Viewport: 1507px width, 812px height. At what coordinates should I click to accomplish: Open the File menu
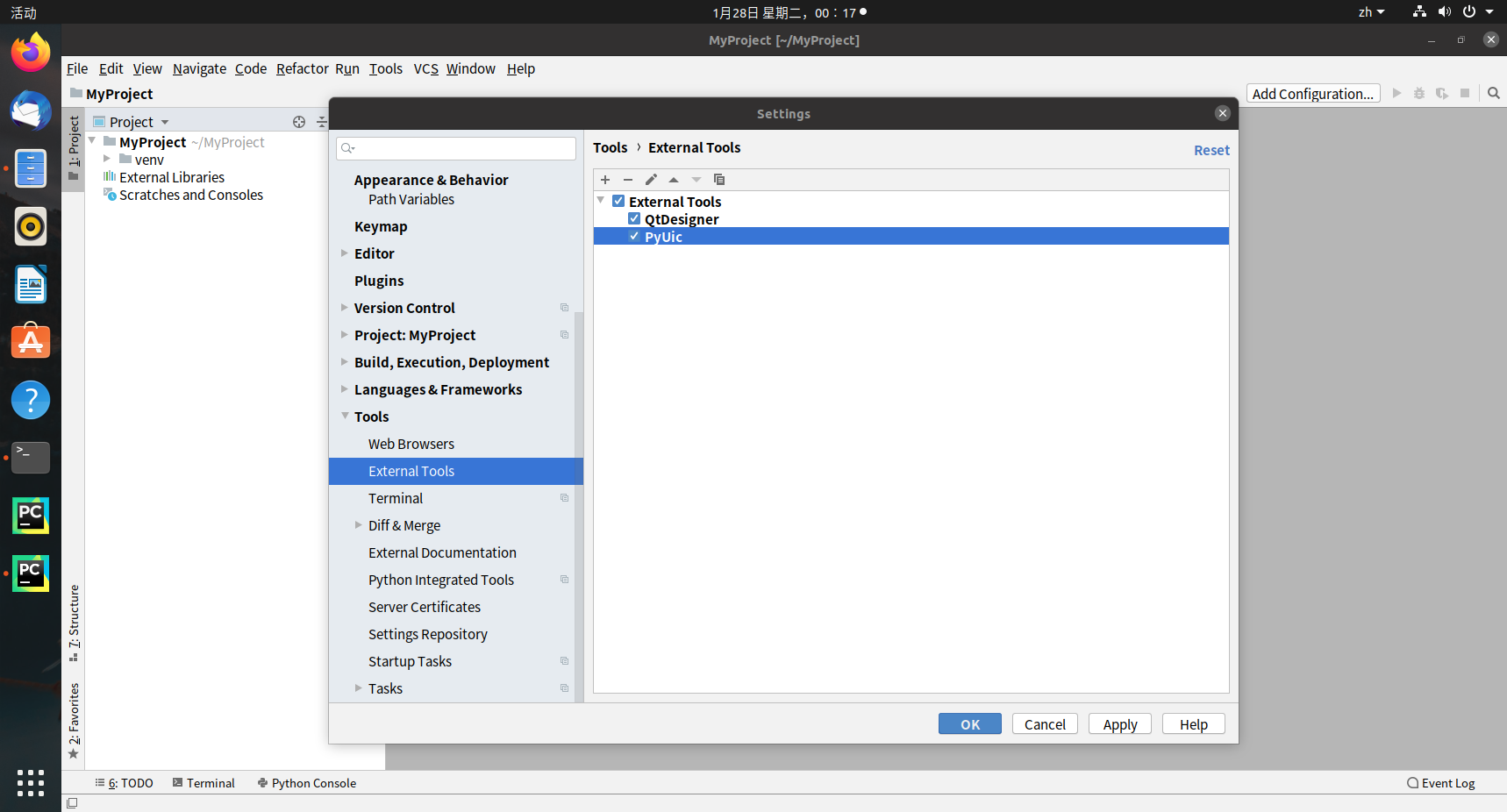coord(77,68)
